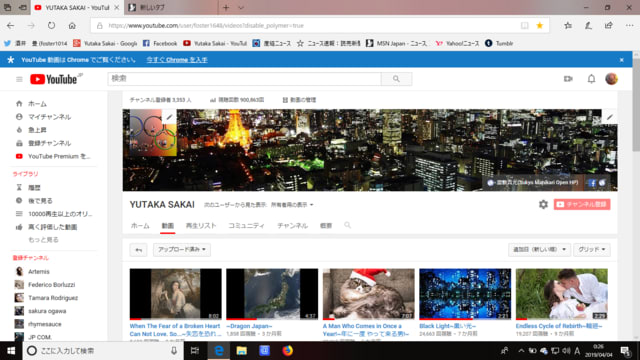The image size is (640, 360).
Task: Click the search magnifier button
Action: (396, 79)
